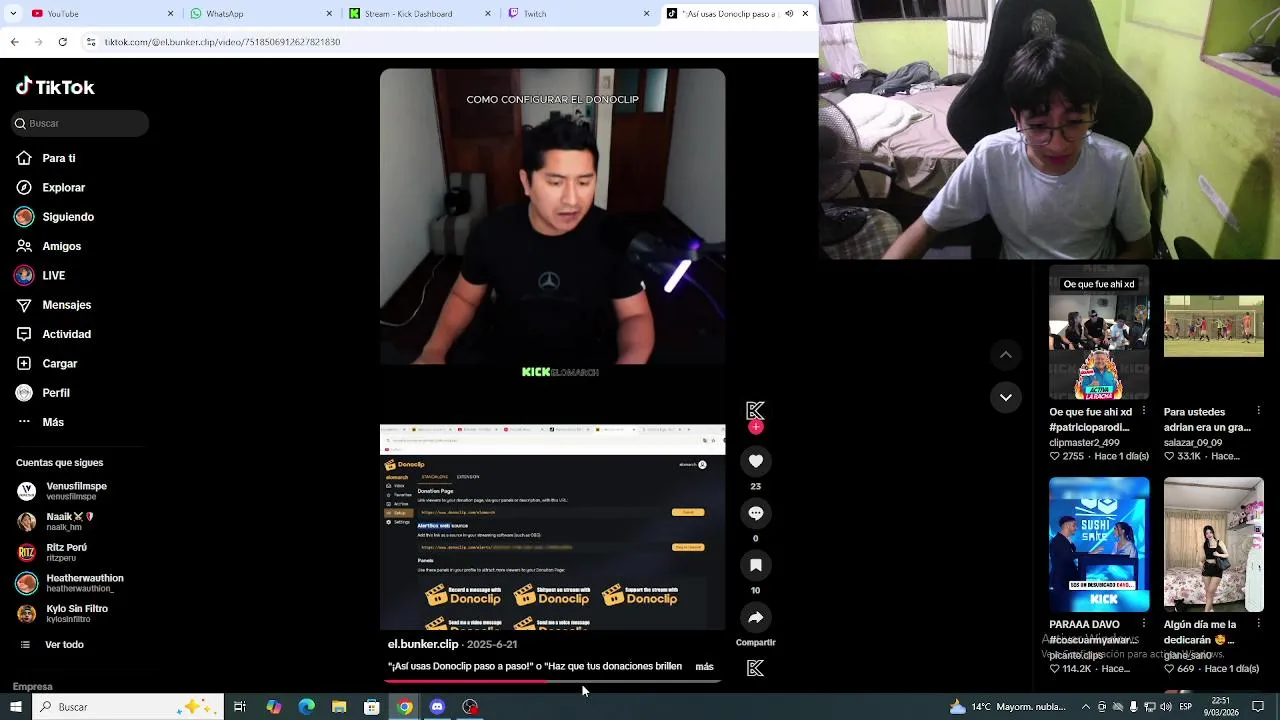Open the Amigos section

pos(49,246)
